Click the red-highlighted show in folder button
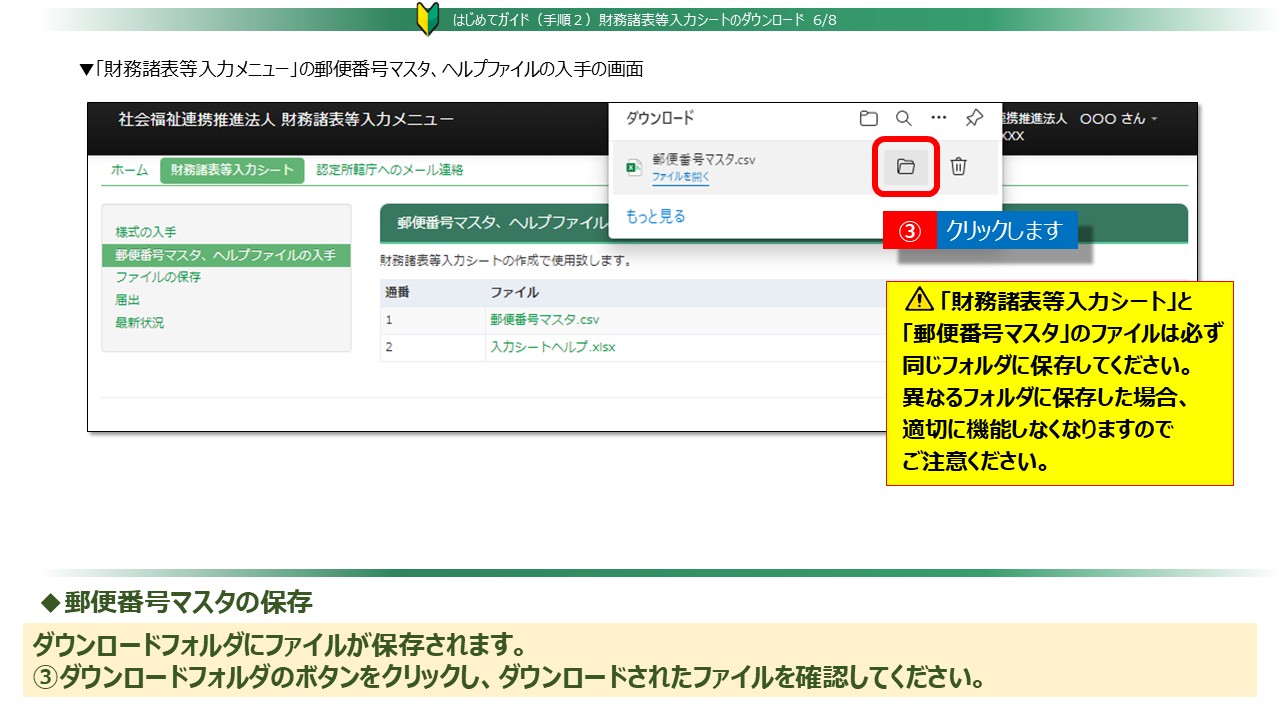The width and height of the screenshot is (1280, 720). [906, 167]
